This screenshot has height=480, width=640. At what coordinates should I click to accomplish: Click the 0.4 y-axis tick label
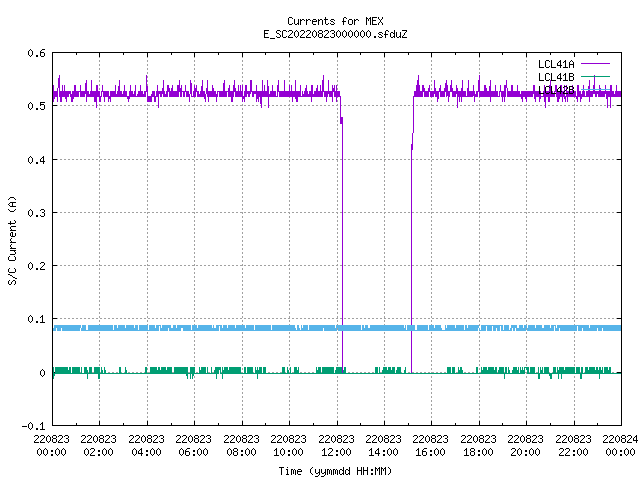pyautogui.click(x=36, y=160)
